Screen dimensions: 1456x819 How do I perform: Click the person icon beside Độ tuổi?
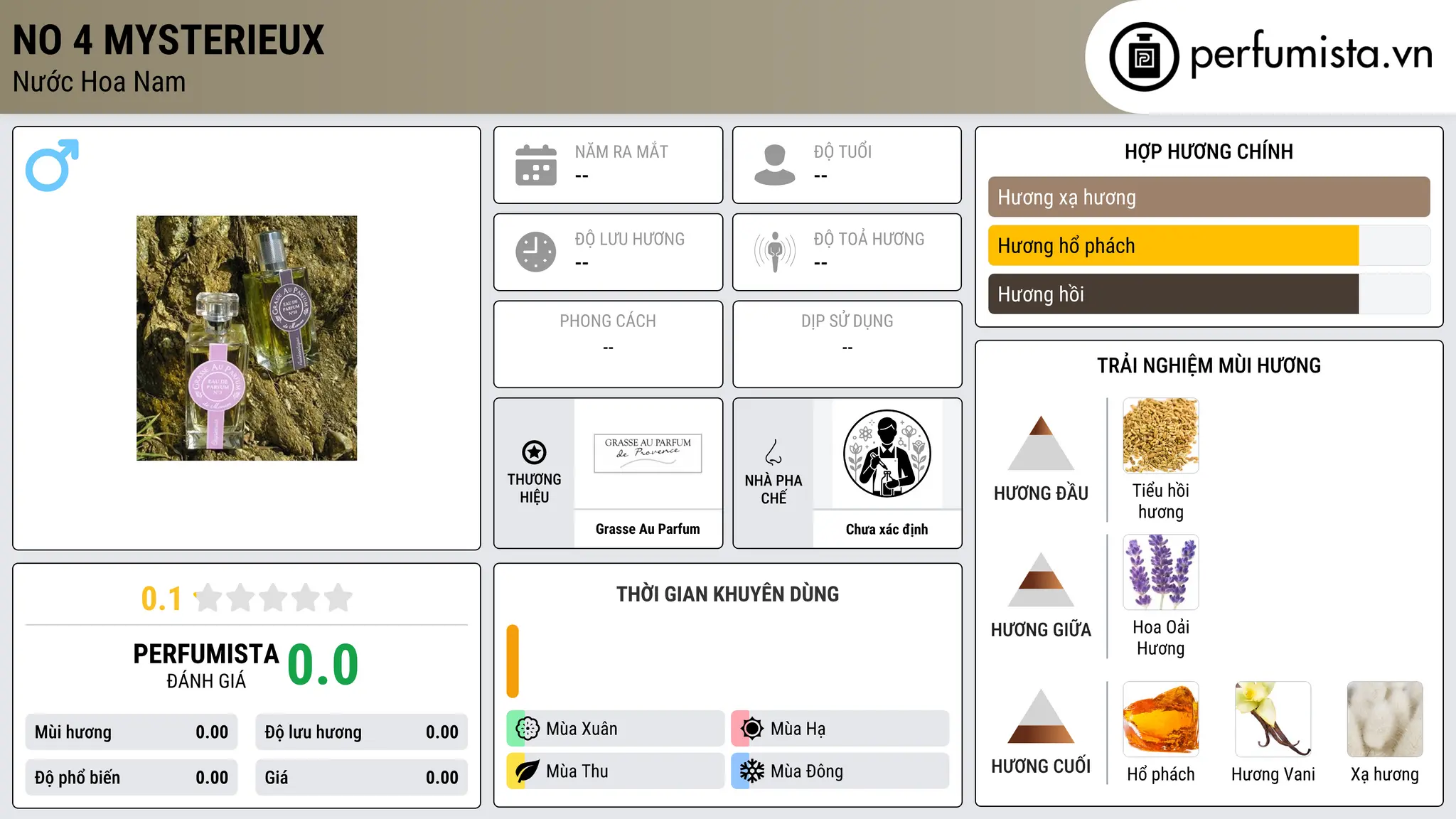[775, 165]
